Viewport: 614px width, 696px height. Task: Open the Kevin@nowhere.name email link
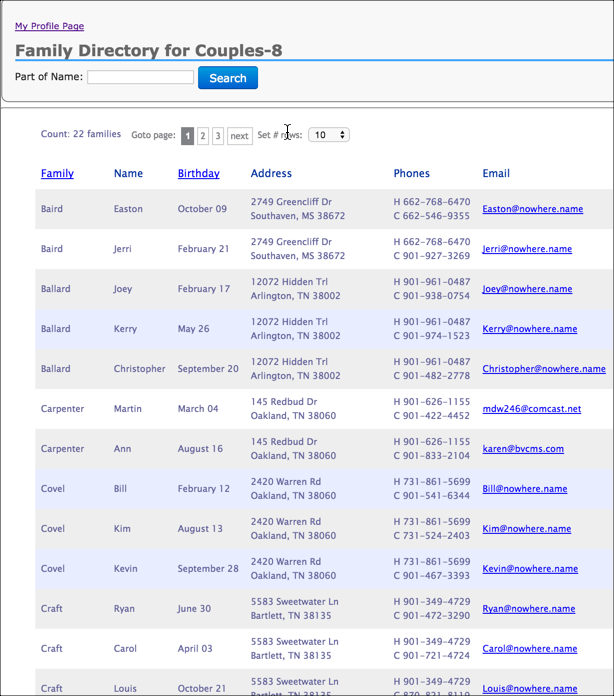coord(530,568)
